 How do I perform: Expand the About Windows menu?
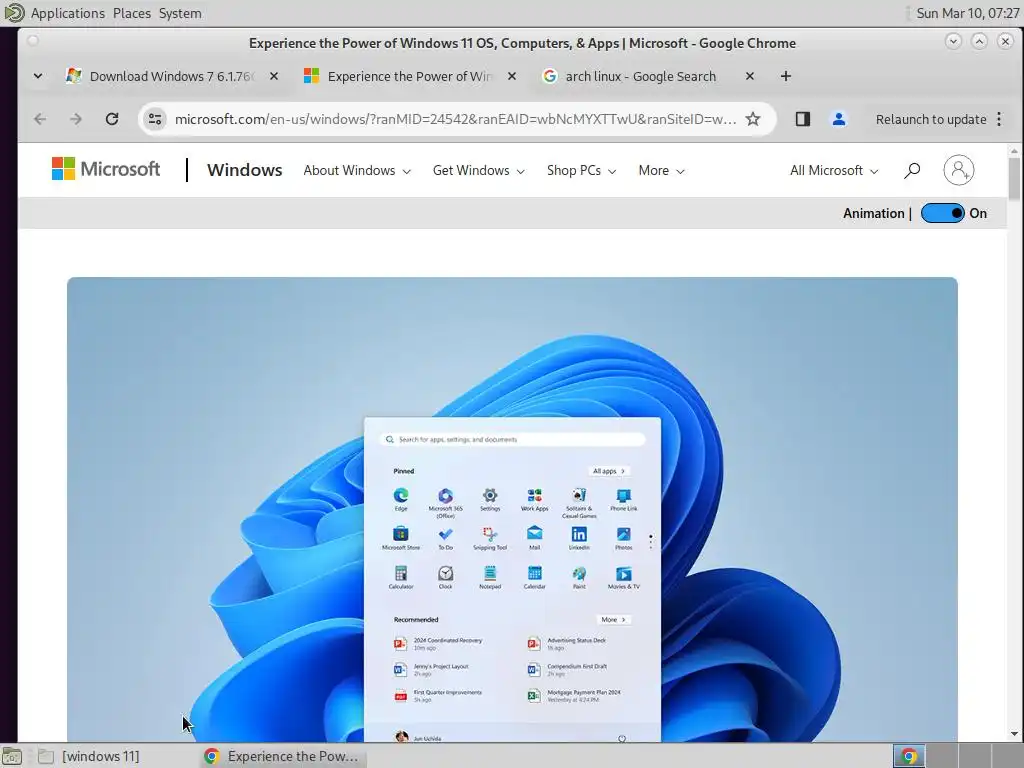click(x=357, y=170)
